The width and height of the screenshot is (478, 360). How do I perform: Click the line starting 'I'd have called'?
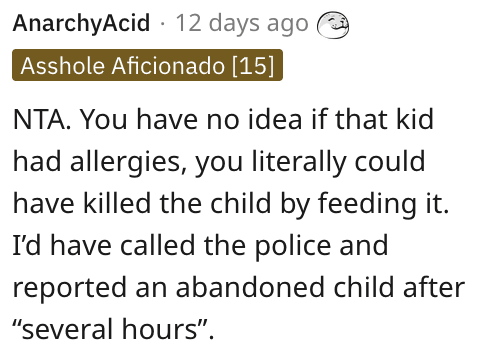pyautogui.click(x=200, y=245)
